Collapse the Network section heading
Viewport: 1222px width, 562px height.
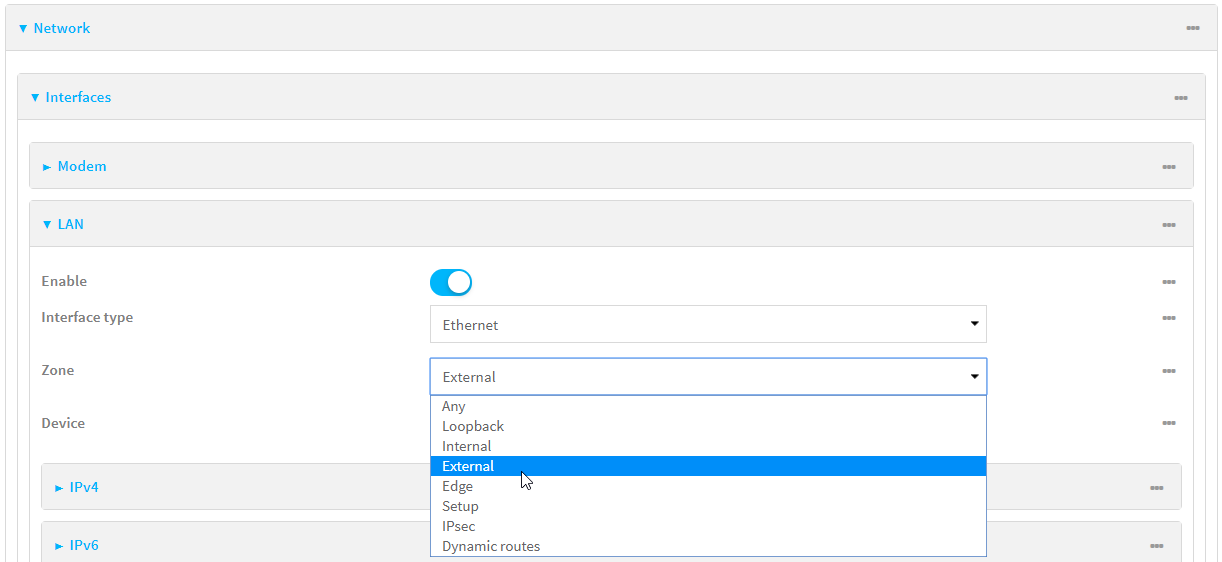61,28
